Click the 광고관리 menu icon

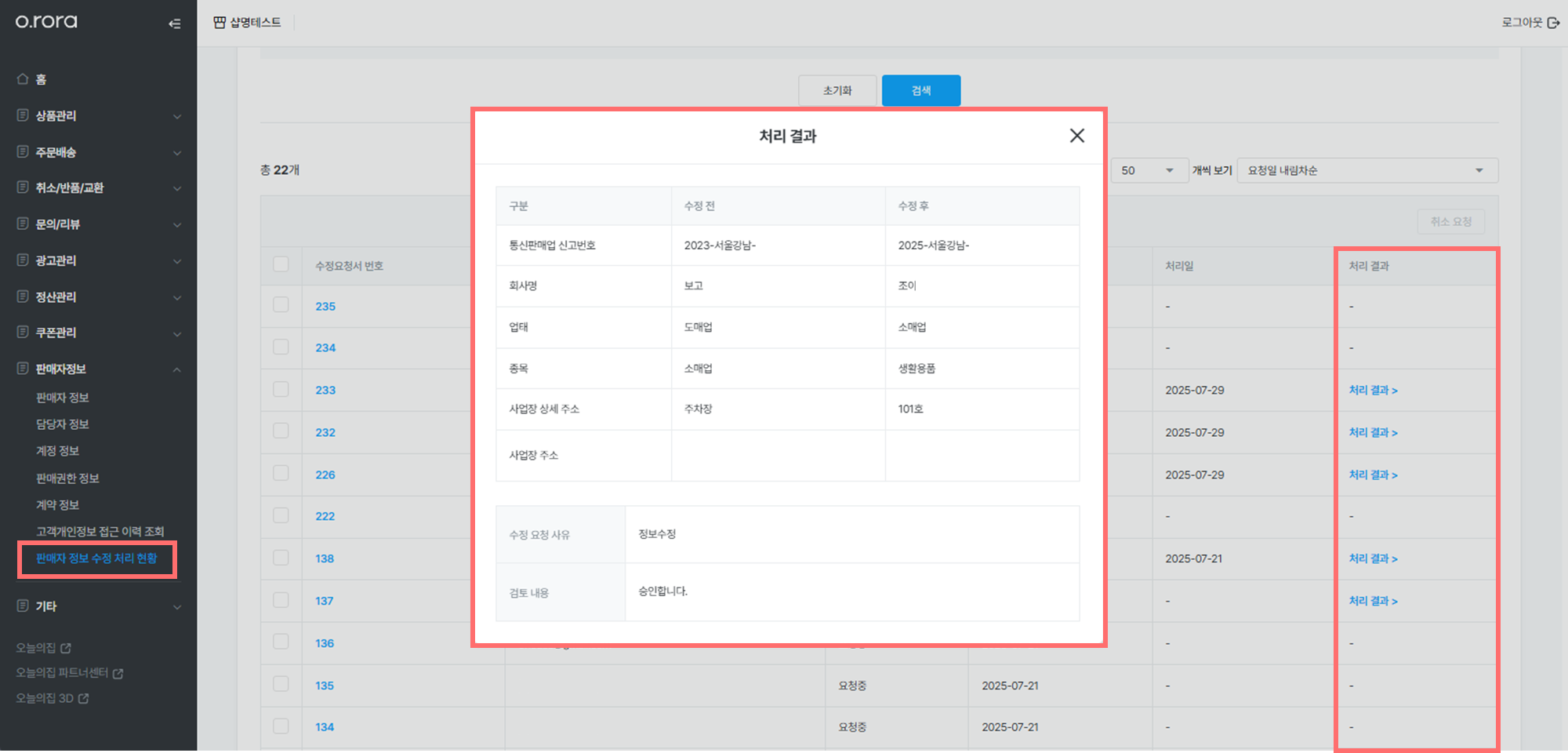click(23, 260)
